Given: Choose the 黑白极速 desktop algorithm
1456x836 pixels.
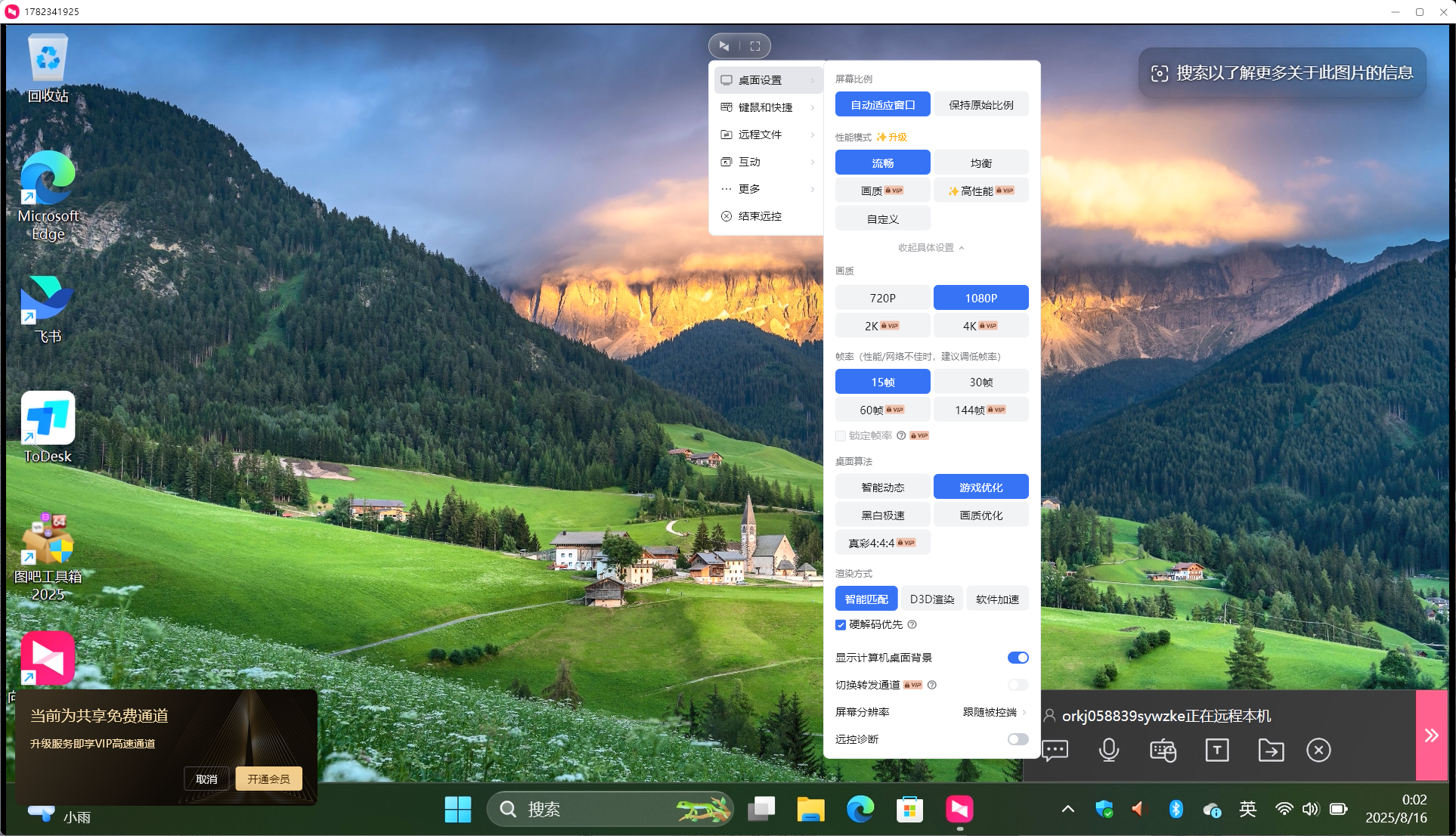Looking at the screenshot, I should pos(882,515).
